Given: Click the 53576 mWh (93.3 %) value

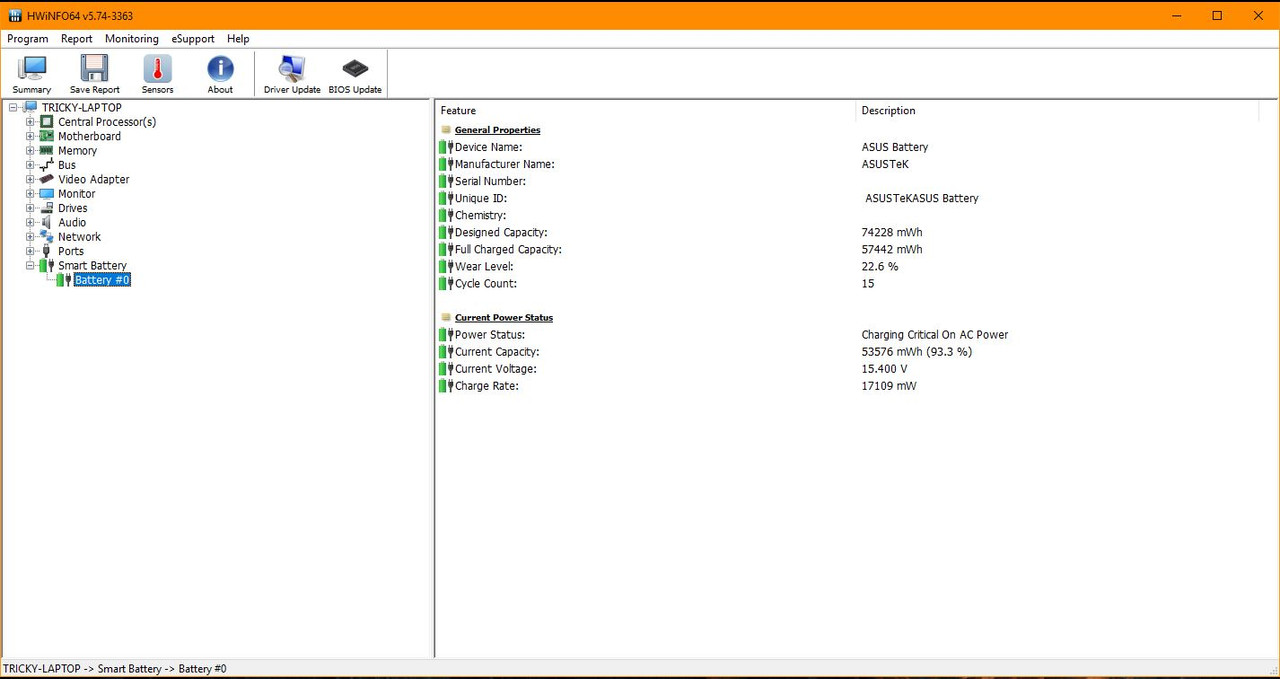Looking at the screenshot, I should pos(917,352).
